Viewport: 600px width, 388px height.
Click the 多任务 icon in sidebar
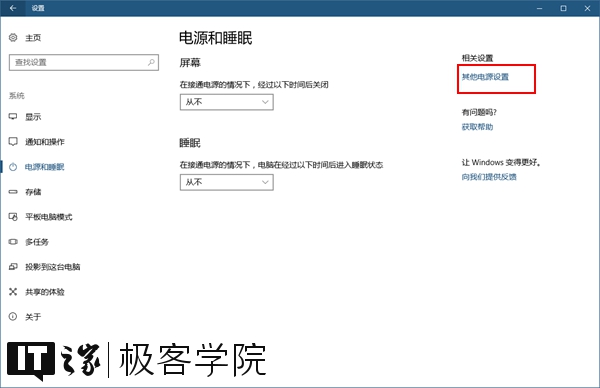click(13, 242)
